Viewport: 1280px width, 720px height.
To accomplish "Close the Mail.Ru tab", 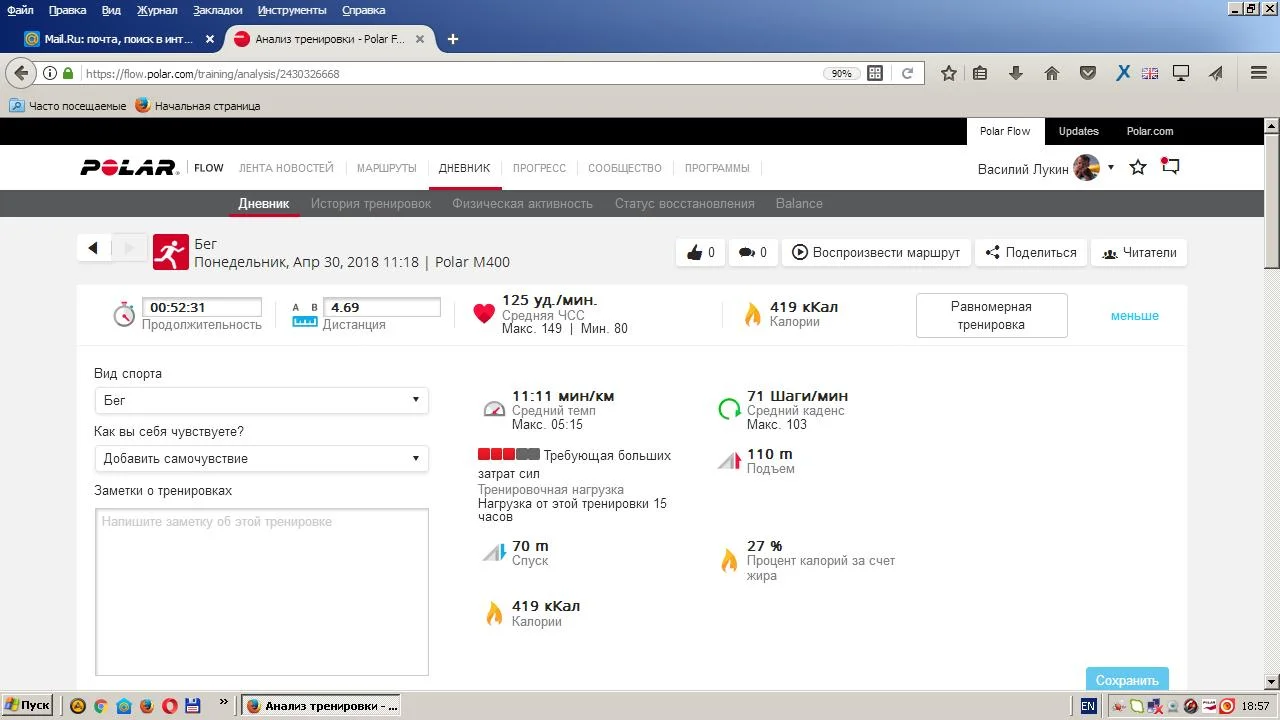I will click(210, 39).
